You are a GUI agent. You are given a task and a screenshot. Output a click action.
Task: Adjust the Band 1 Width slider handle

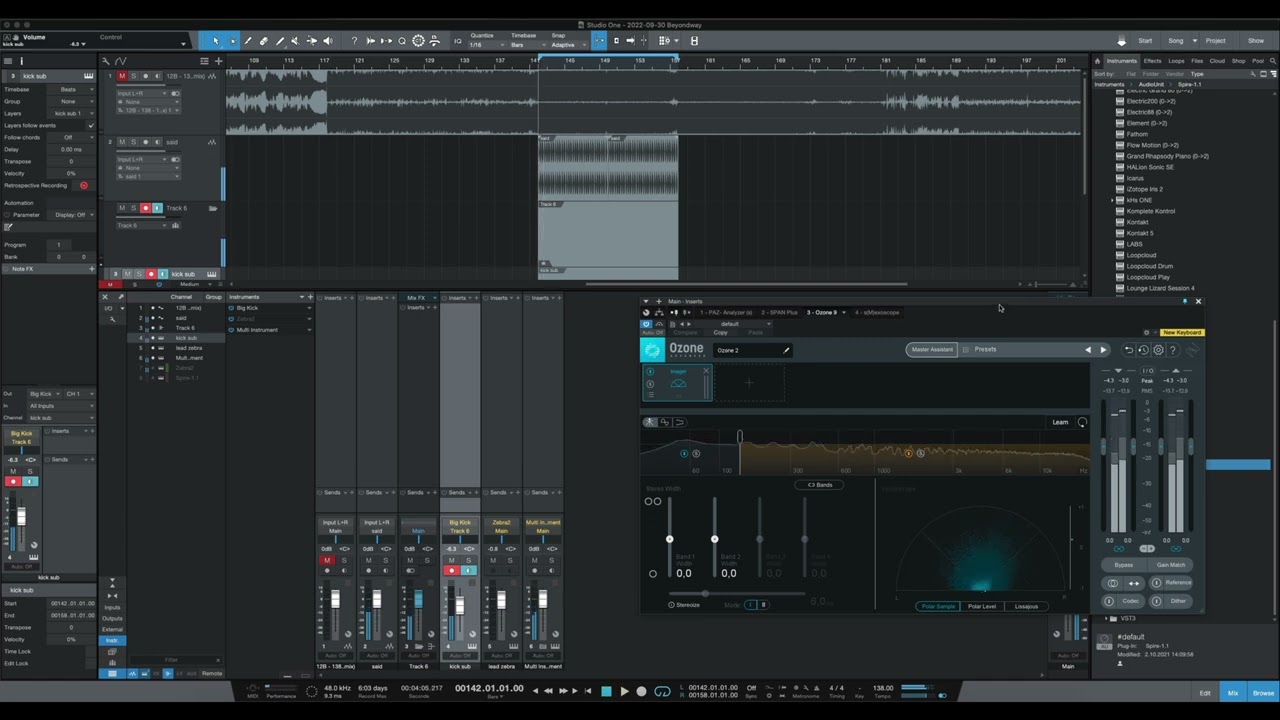tap(669, 539)
